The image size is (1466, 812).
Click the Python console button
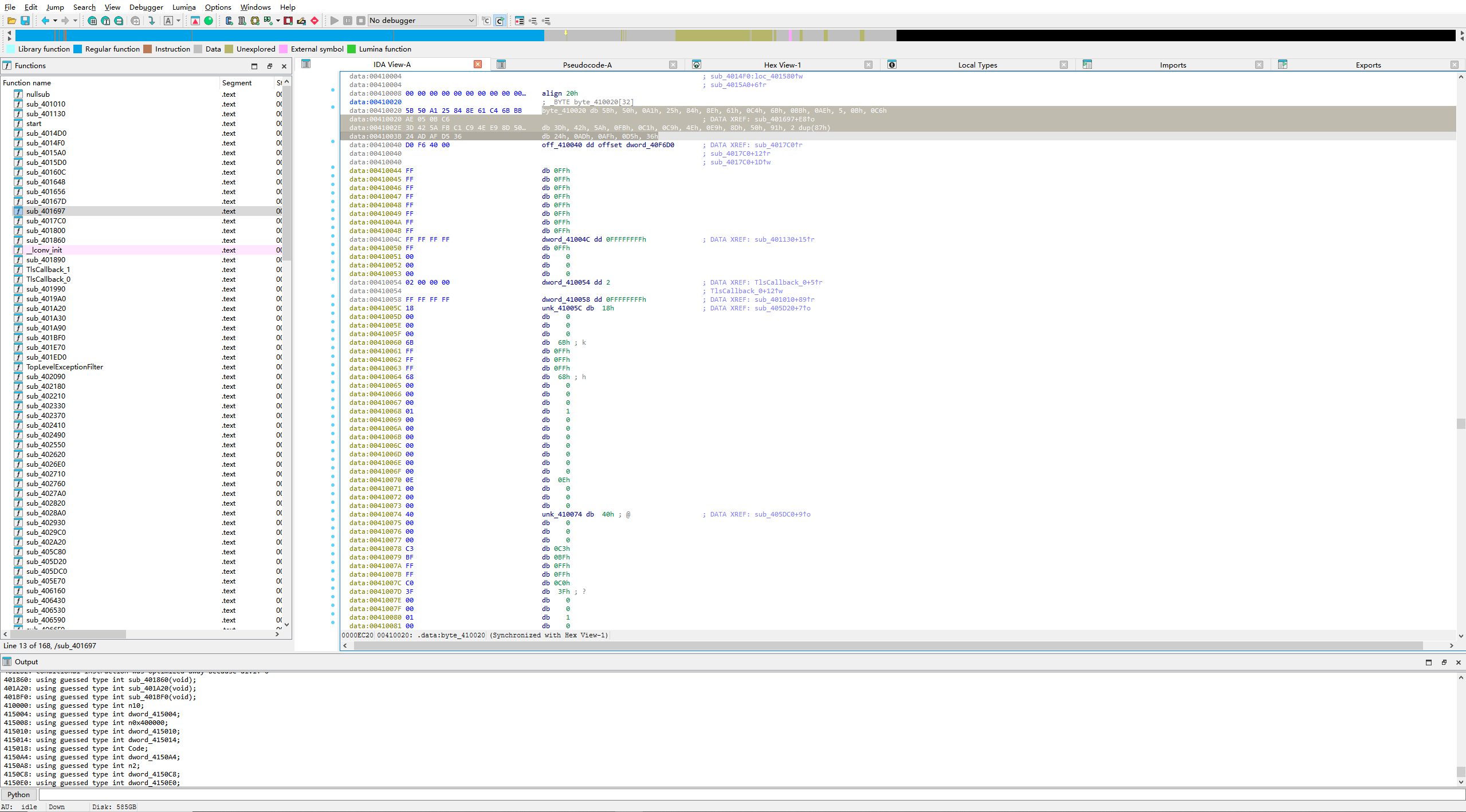pos(18,794)
